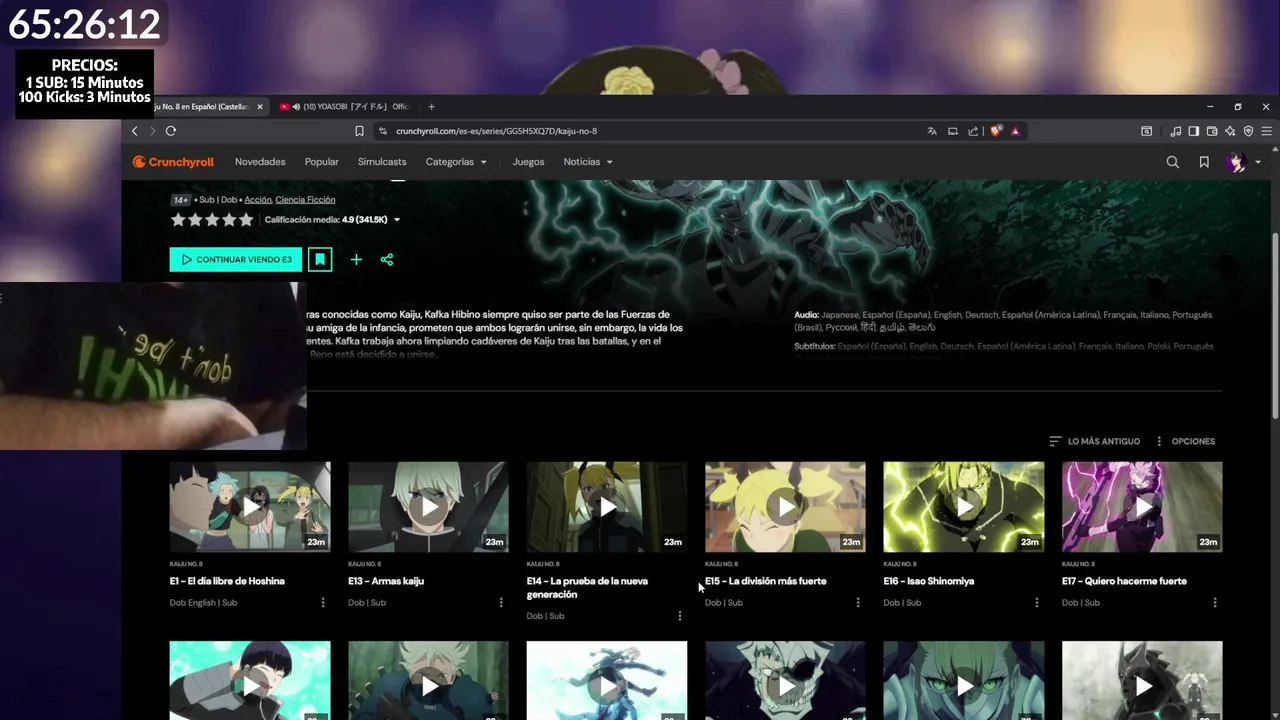Screen dimensions: 1280x720
Task: Open Juegos in the navigation bar
Action: pyautogui.click(x=528, y=162)
